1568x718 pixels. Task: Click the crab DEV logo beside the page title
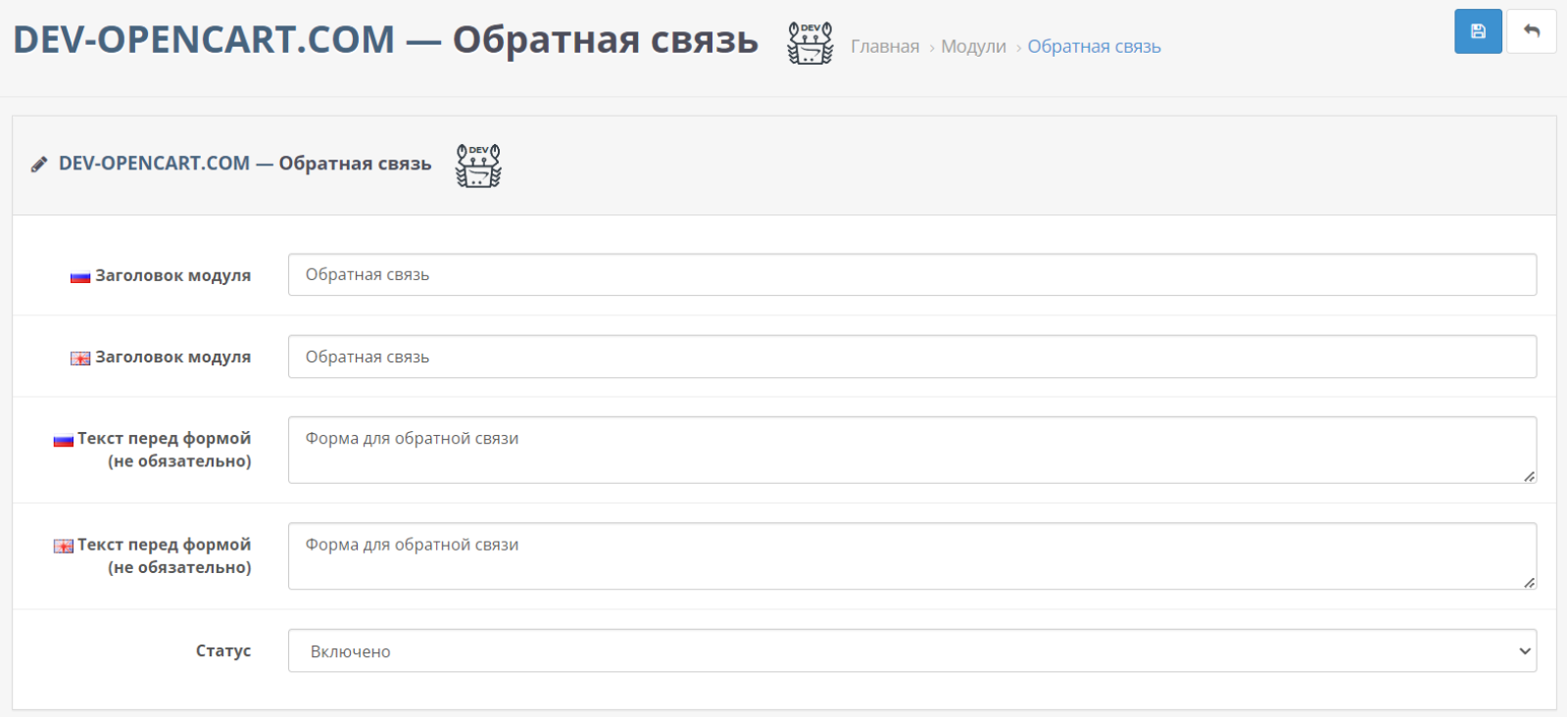click(810, 43)
